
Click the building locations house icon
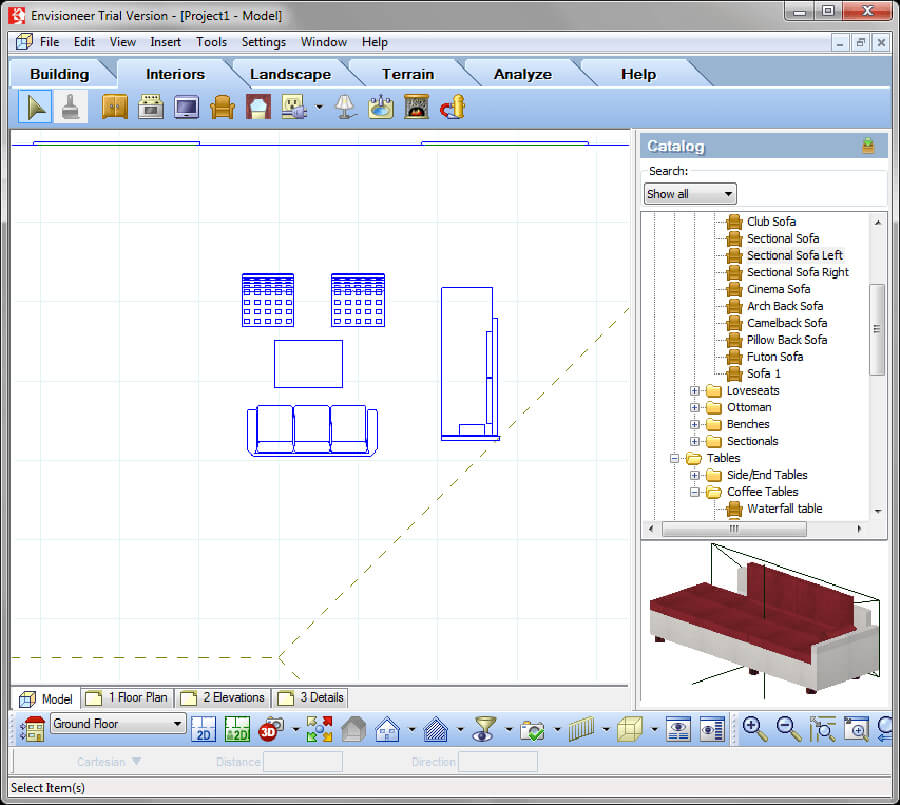point(33,729)
